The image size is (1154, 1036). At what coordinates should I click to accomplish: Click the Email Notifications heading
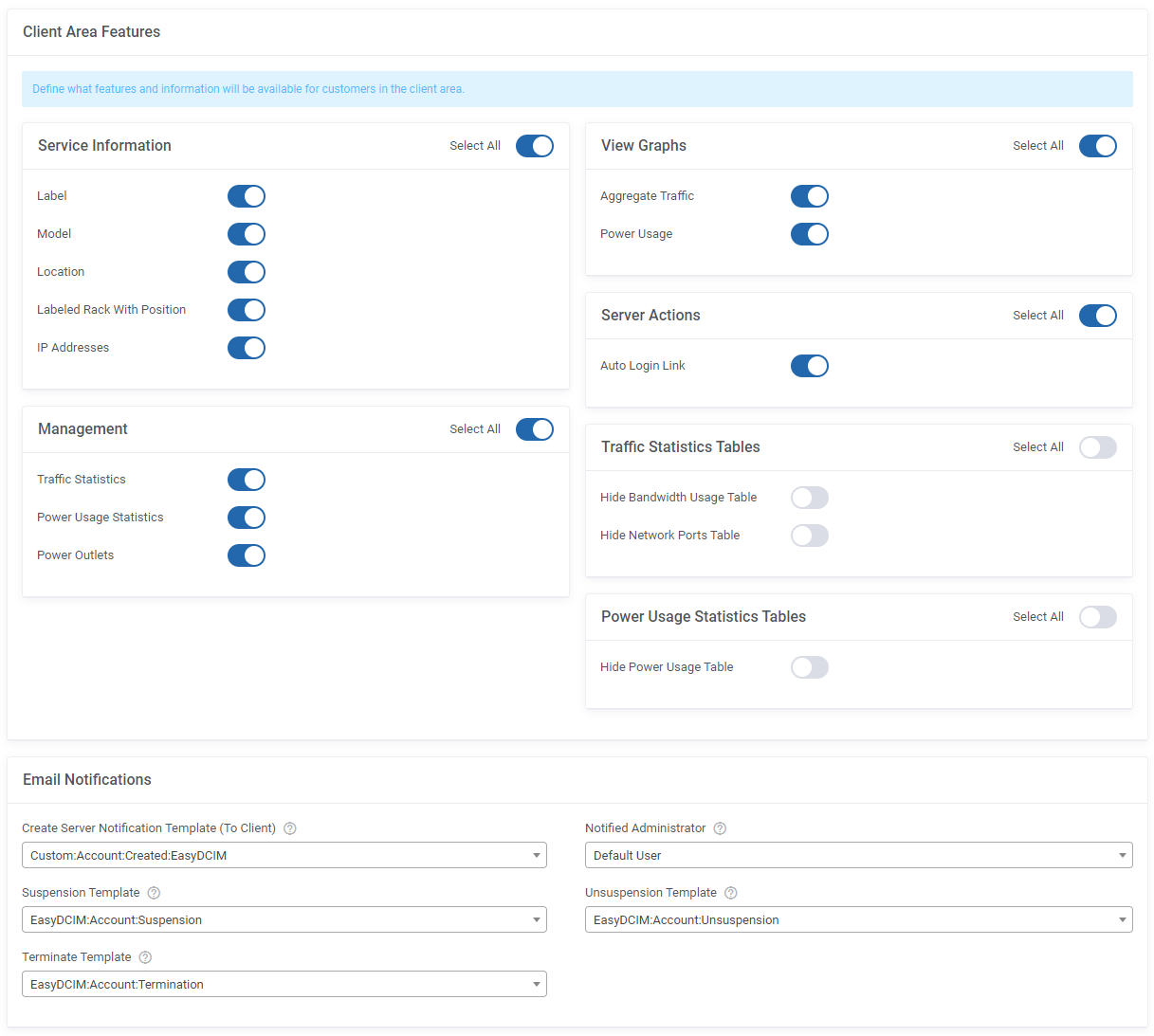point(87,780)
